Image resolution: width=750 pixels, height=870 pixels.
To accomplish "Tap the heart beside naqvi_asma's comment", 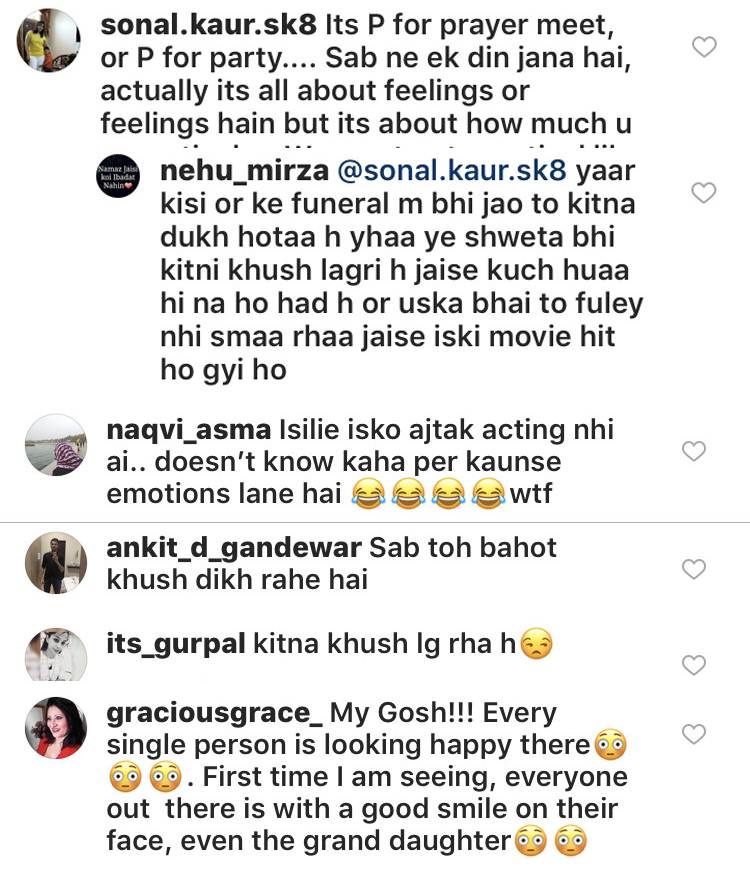I will tap(693, 452).
